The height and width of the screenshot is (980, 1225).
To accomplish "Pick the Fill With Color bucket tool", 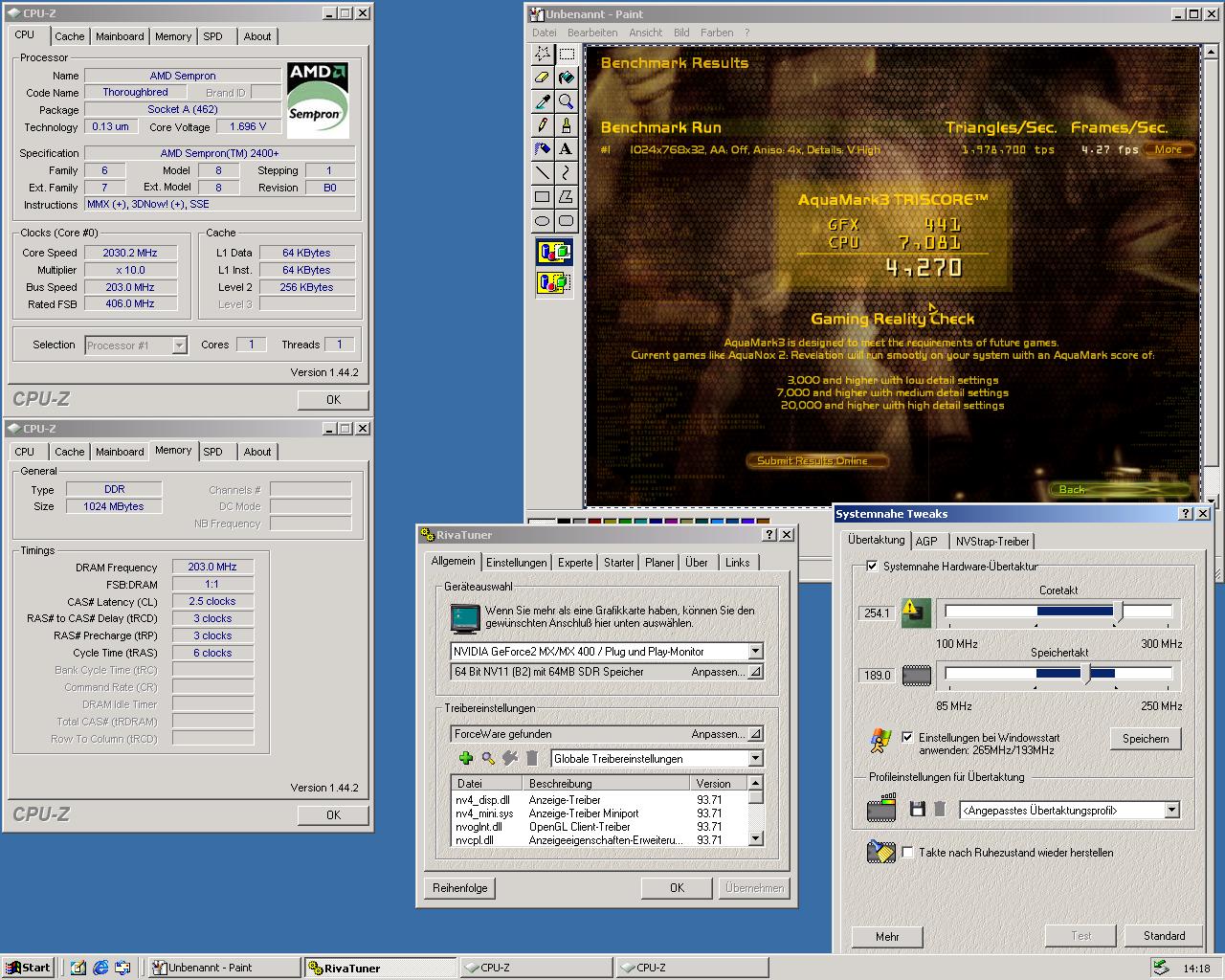I will [x=567, y=78].
